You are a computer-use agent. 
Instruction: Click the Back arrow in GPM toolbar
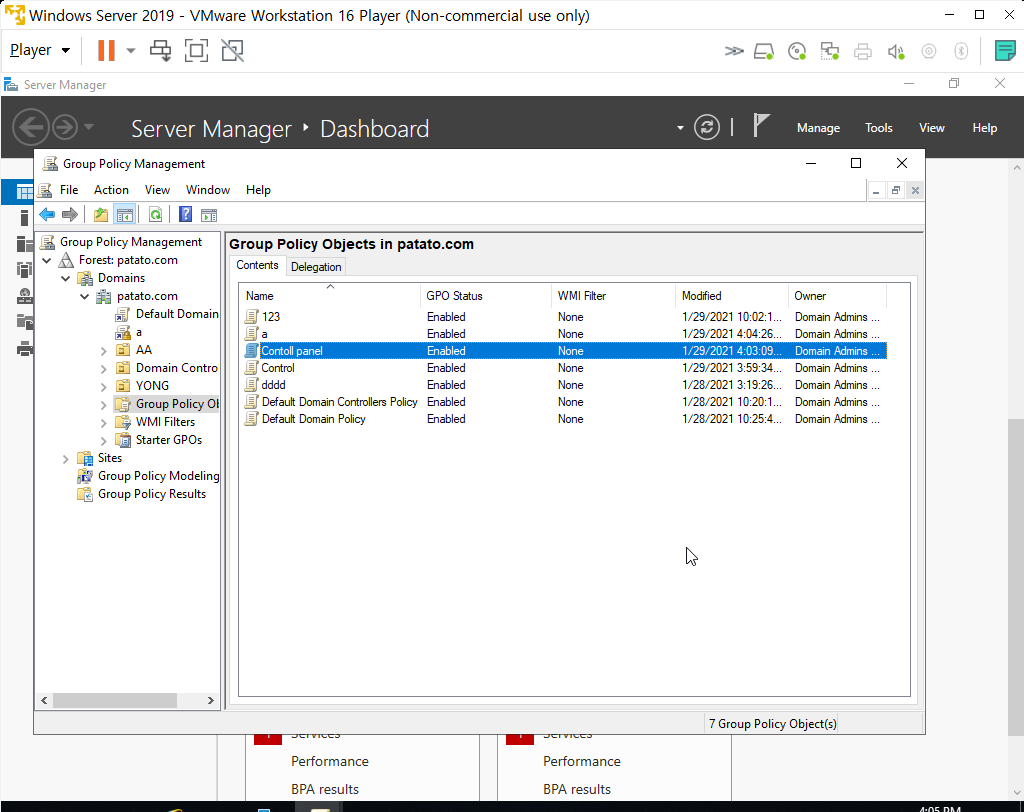coord(47,214)
